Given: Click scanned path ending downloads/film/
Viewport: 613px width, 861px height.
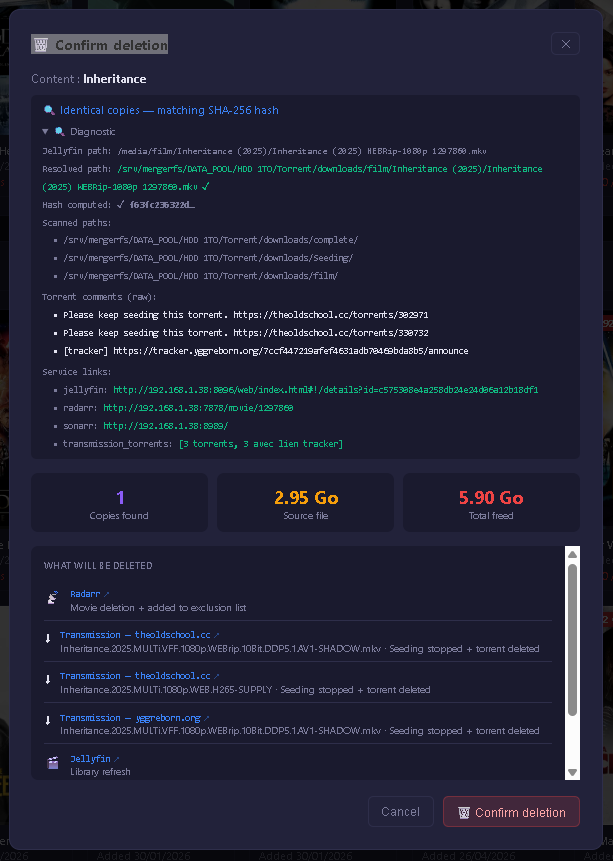Looking at the screenshot, I should point(200,276).
